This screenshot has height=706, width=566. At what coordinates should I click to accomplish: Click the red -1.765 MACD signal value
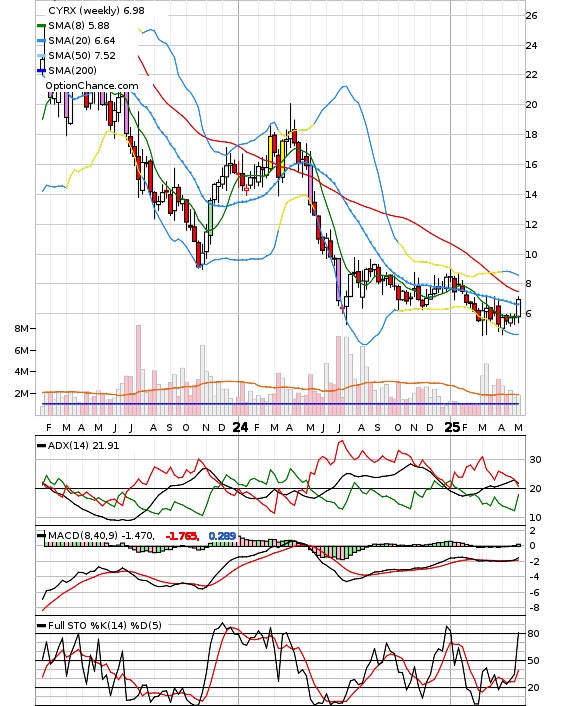182,536
